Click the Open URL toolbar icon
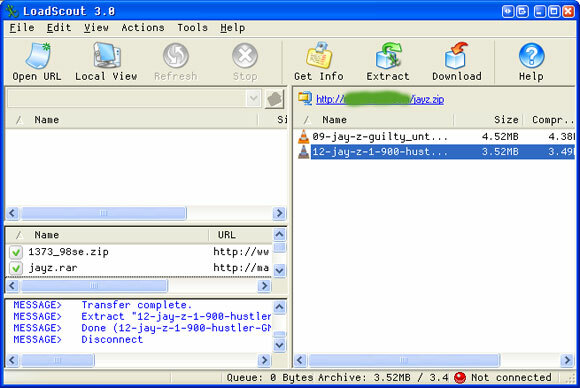This screenshot has height=388, width=580. [37, 62]
